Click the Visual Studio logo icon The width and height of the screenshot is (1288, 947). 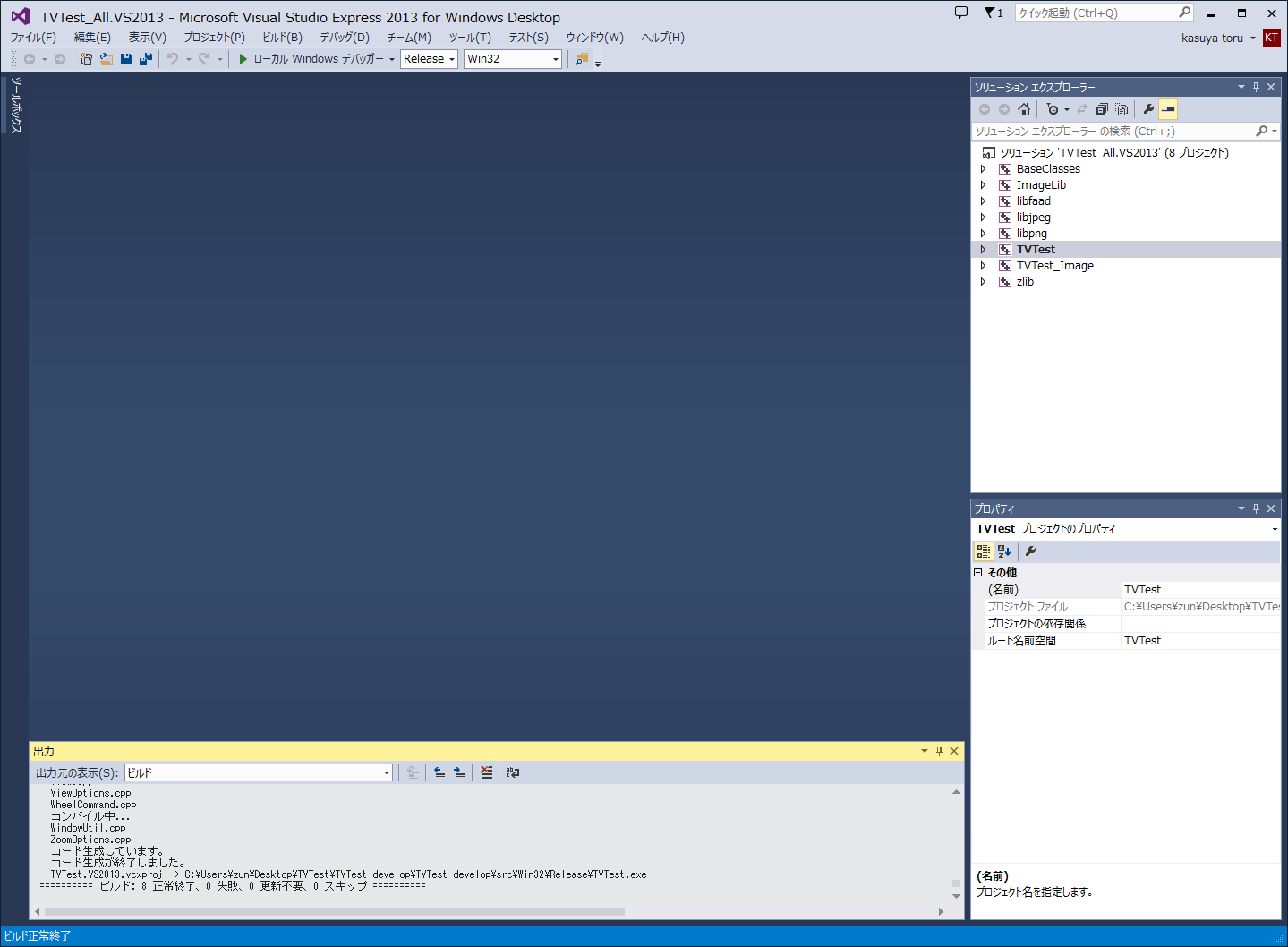[x=21, y=16]
